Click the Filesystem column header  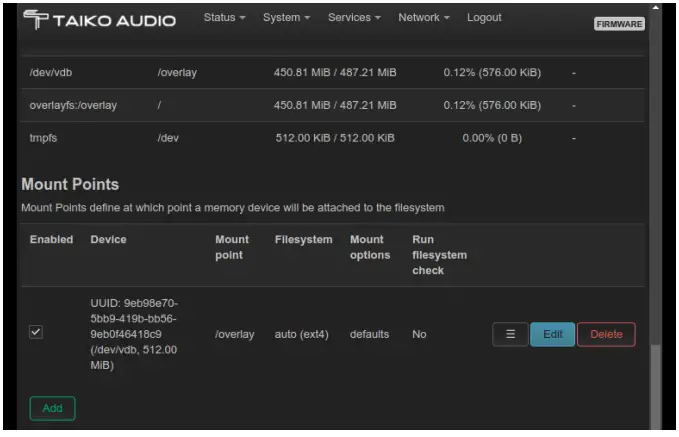(303, 240)
